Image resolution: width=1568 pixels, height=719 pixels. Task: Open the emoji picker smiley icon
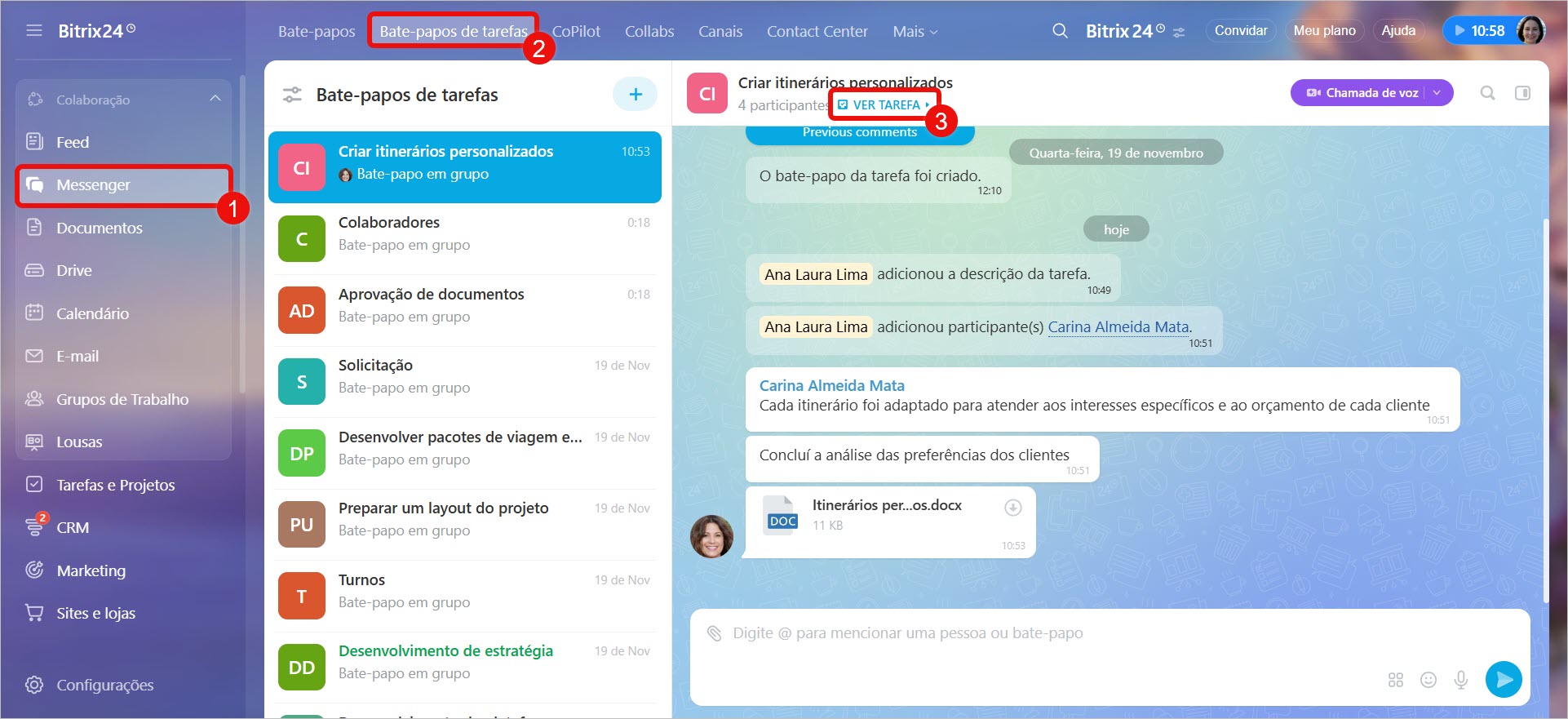(1428, 680)
